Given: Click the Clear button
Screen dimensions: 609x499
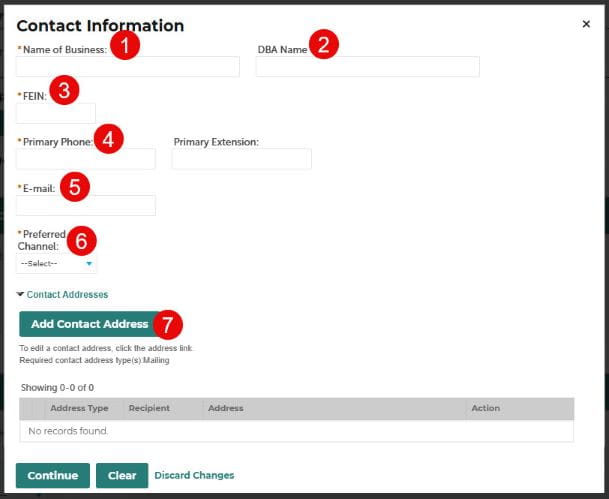Looking at the screenshot, I should (x=122, y=475).
